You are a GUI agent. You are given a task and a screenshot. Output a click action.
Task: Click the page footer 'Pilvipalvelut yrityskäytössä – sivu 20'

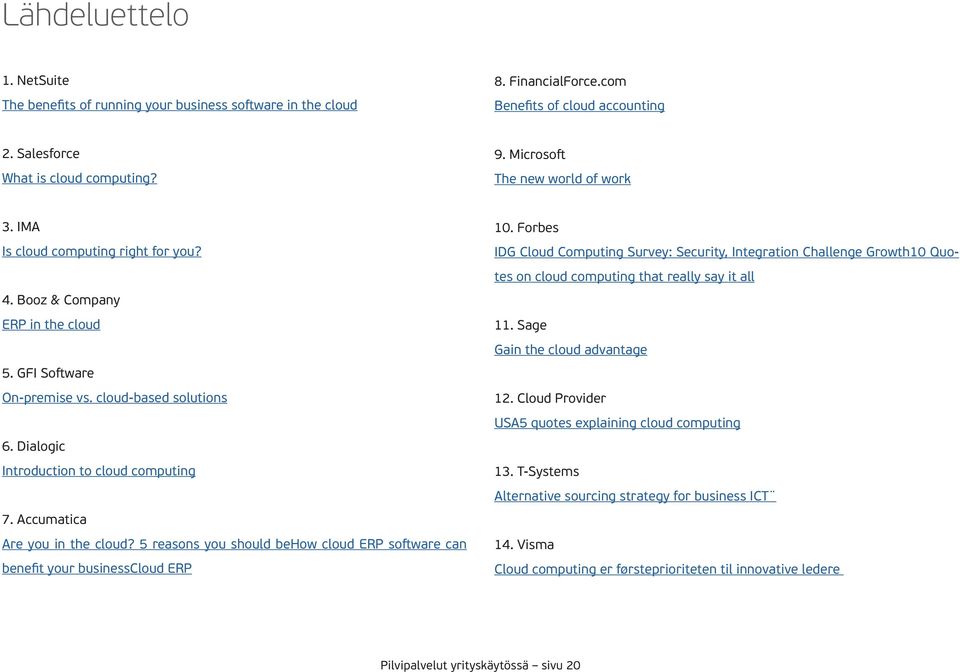coord(480,665)
